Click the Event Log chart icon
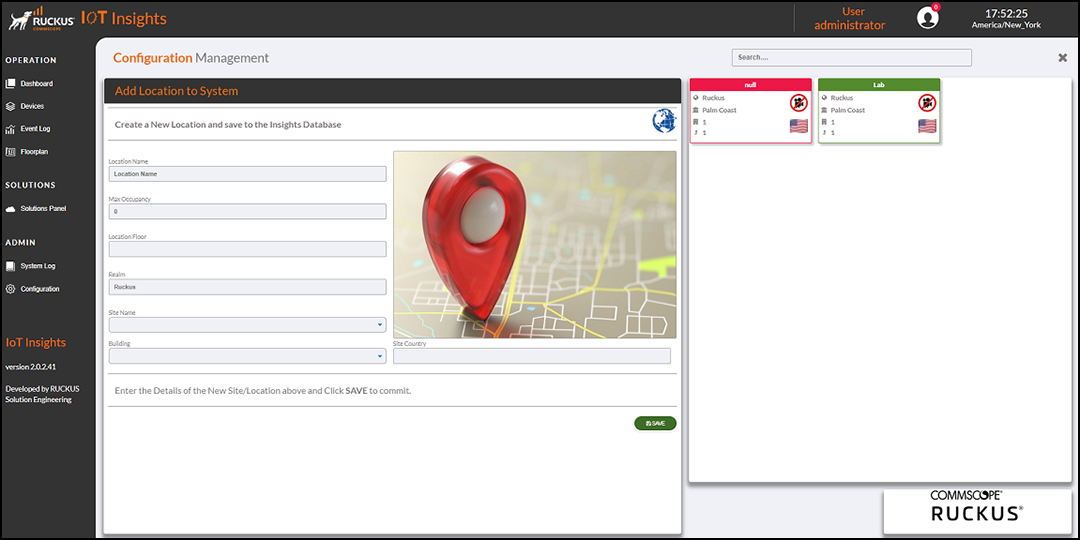 (10, 129)
